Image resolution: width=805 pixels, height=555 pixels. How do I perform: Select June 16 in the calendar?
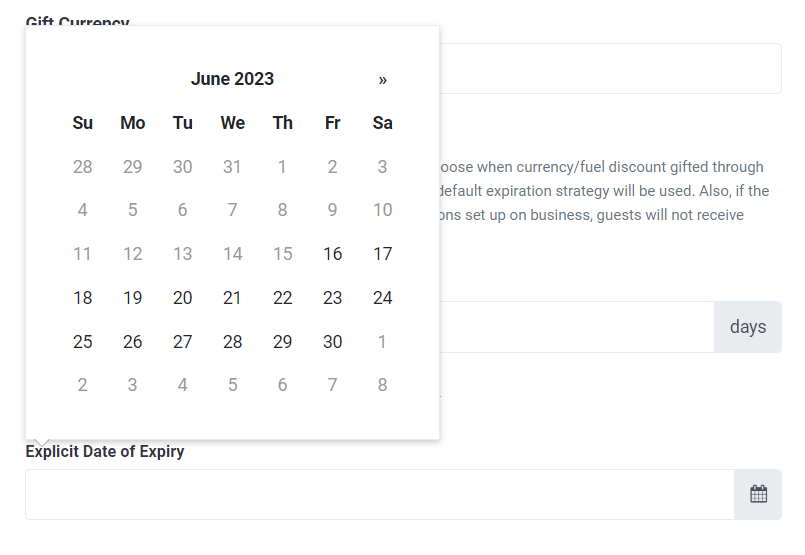(x=333, y=254)
